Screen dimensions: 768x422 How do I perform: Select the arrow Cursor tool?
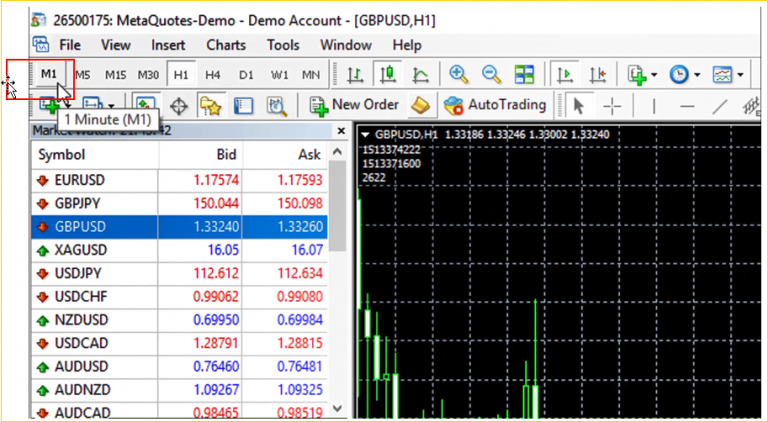578,105
